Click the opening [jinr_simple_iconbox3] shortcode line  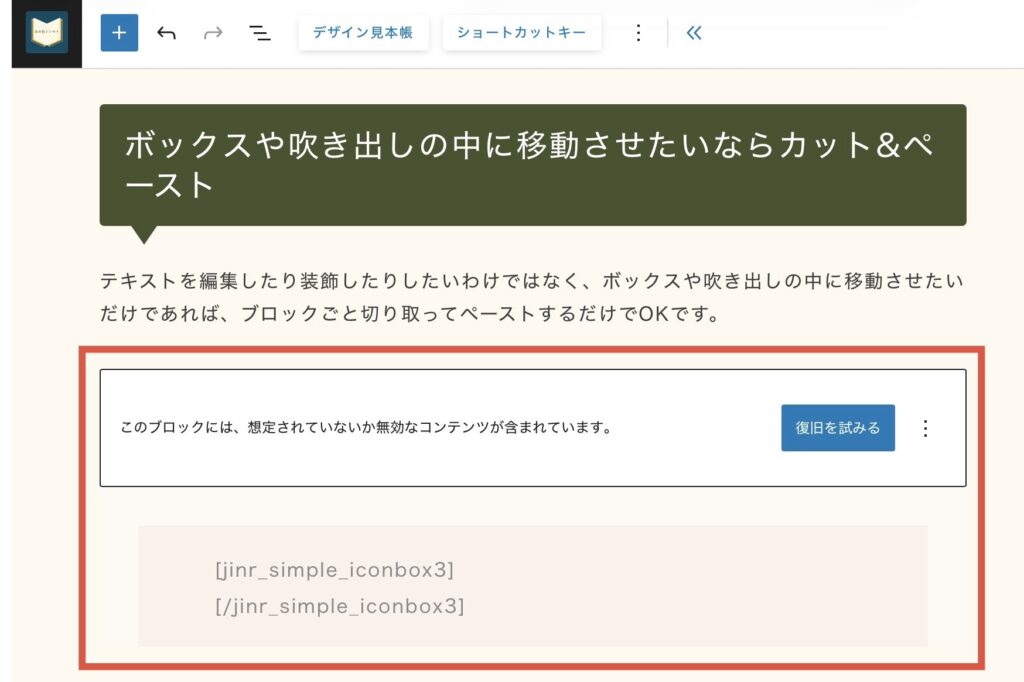pos(334,570)
